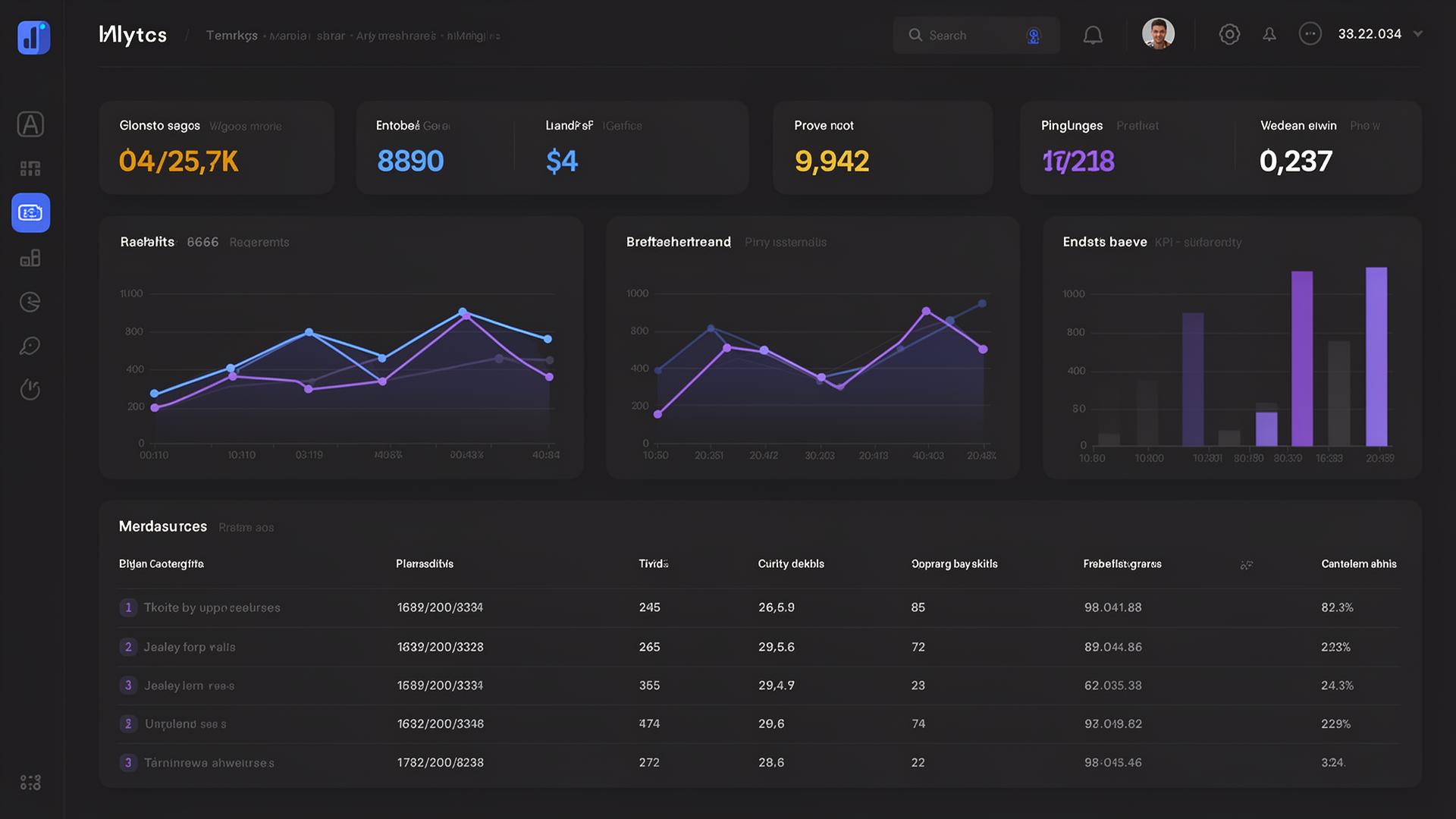
Task: Click the highlighted card panel icon in sidebar
Action: [x=30, y=213]
